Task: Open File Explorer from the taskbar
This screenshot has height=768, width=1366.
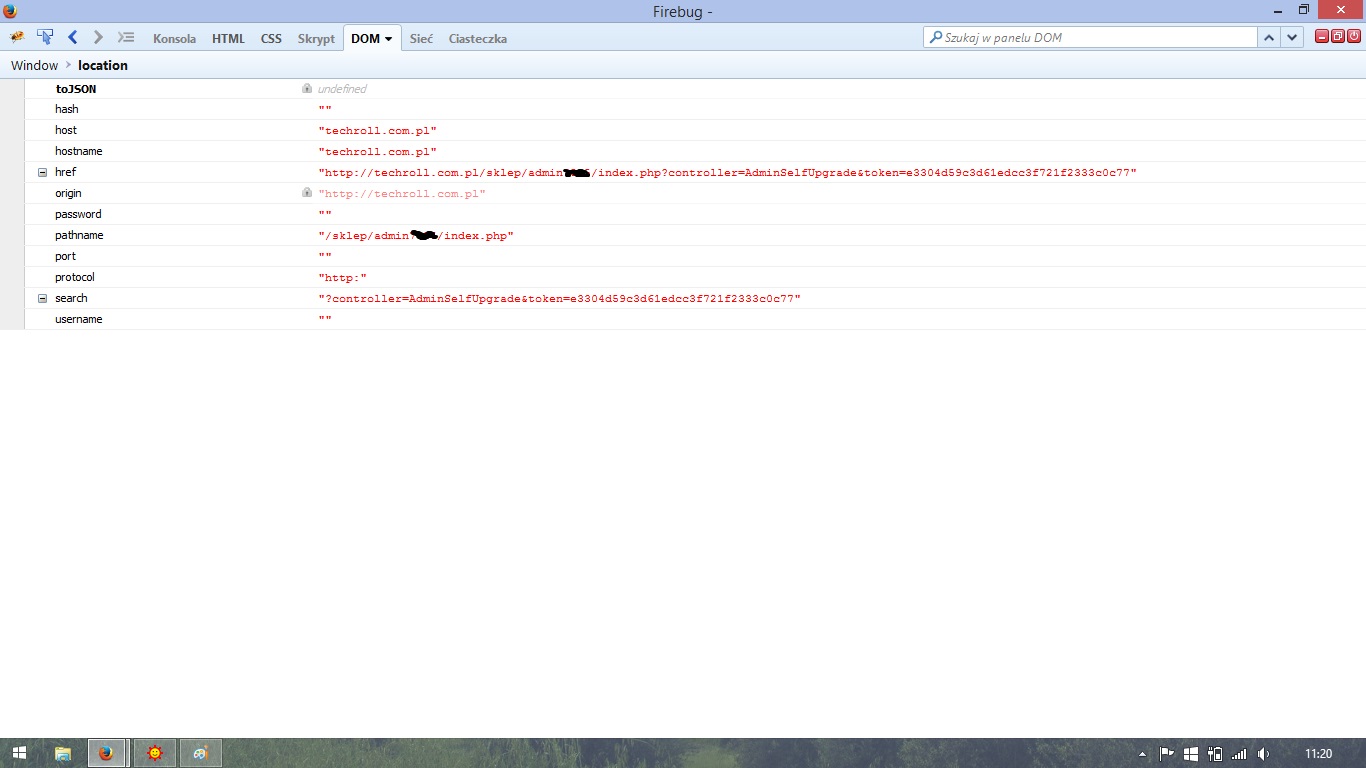Action: tap(62, 753)
